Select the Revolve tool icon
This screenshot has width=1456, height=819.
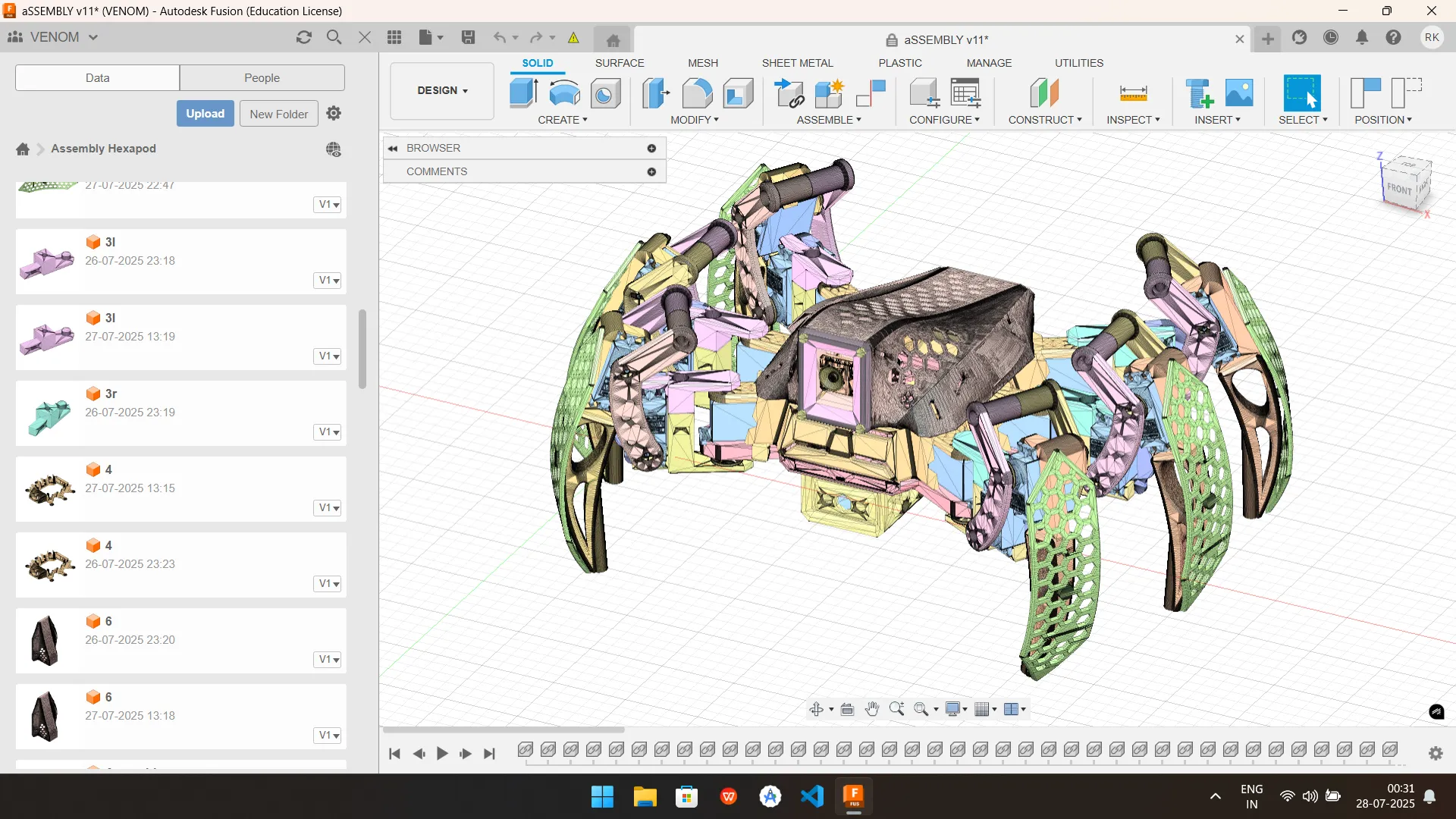(565, 93)
